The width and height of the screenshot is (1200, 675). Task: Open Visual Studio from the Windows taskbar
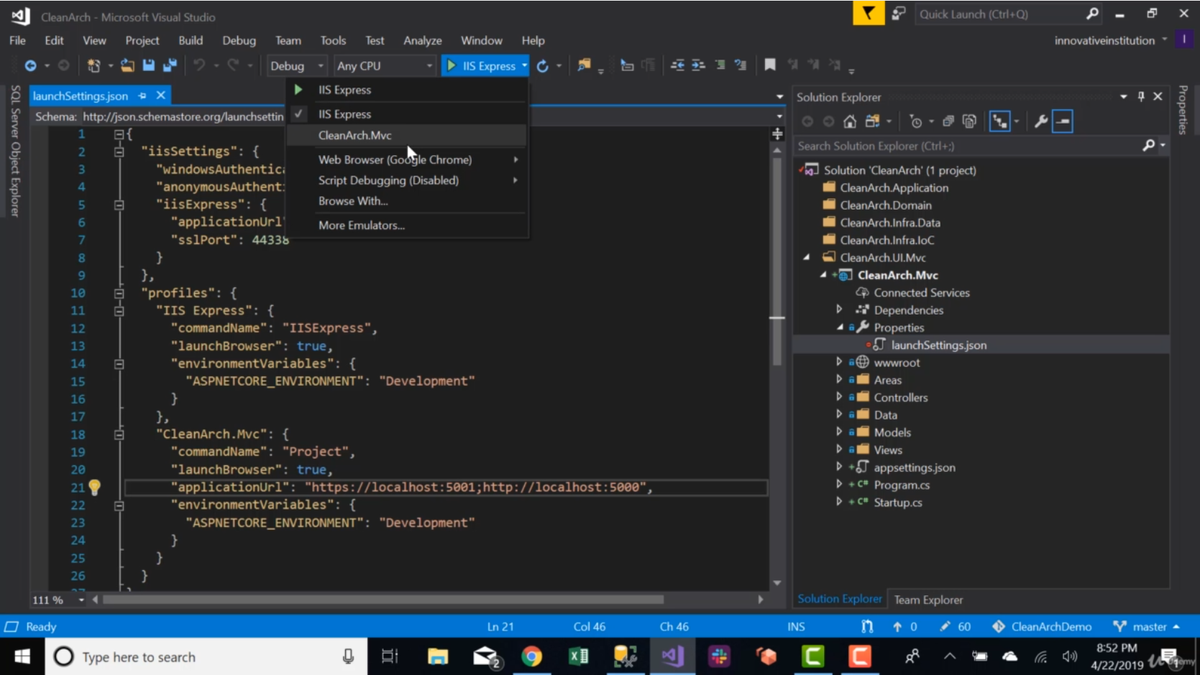coord(672,657)
